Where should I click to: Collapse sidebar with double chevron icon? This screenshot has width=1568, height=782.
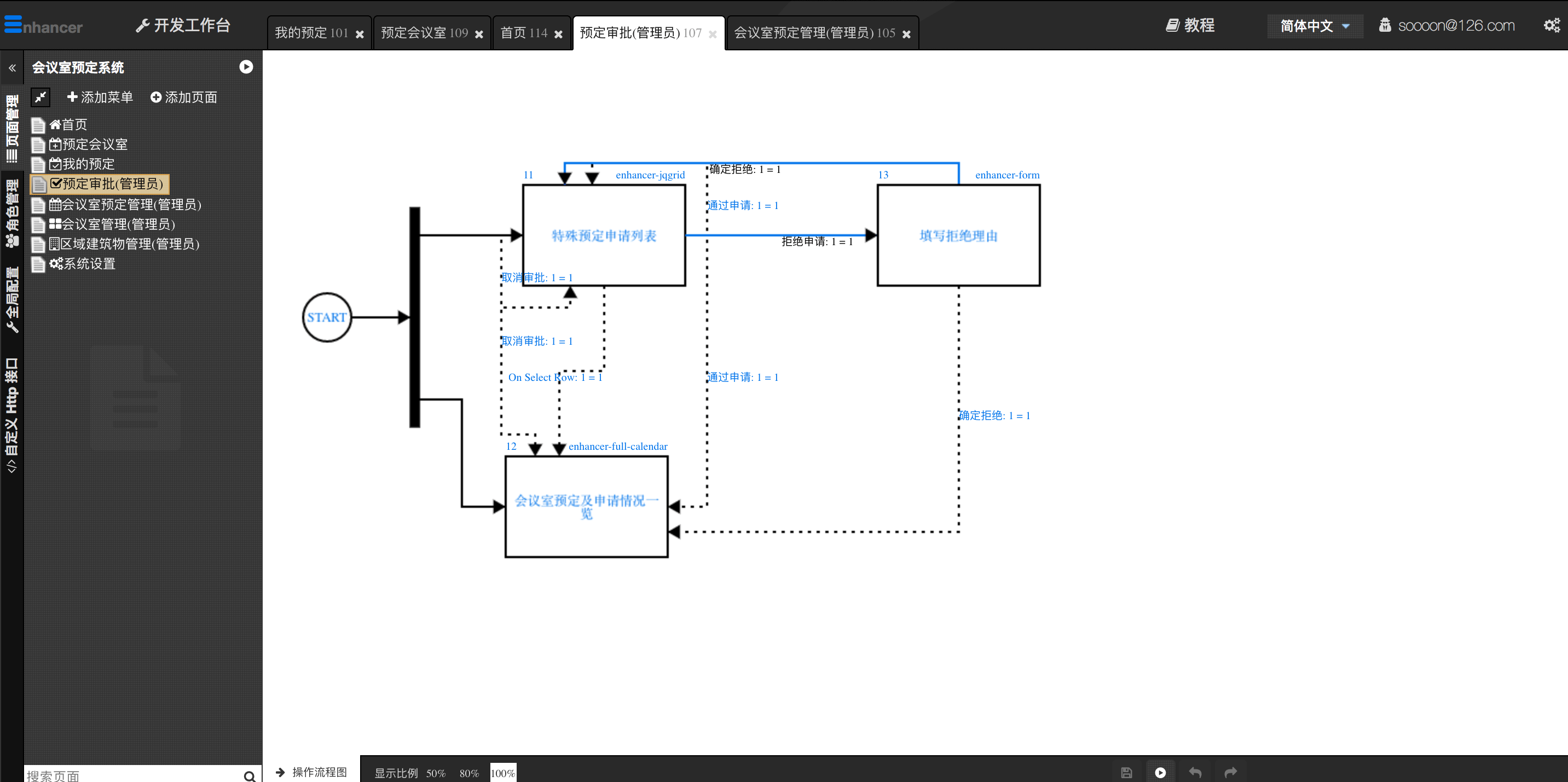click(x=11, y=67)
